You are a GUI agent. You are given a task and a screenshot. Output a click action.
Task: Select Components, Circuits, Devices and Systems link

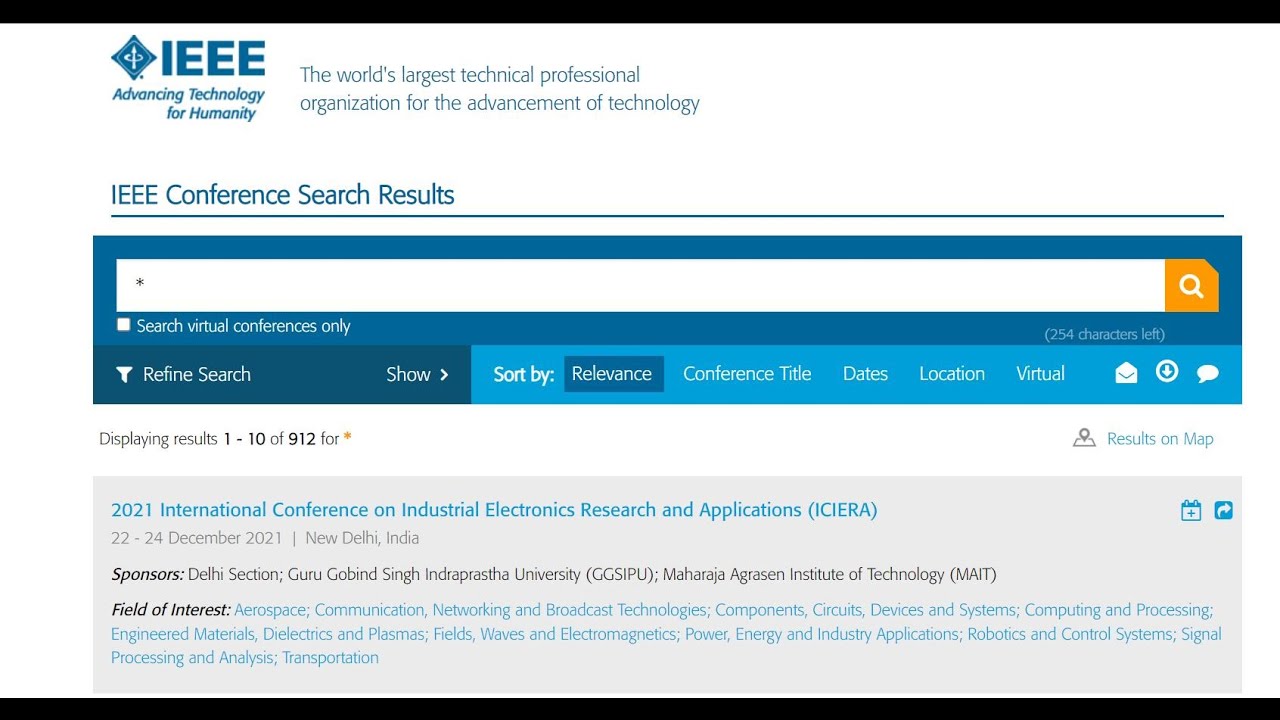[865, 610]
